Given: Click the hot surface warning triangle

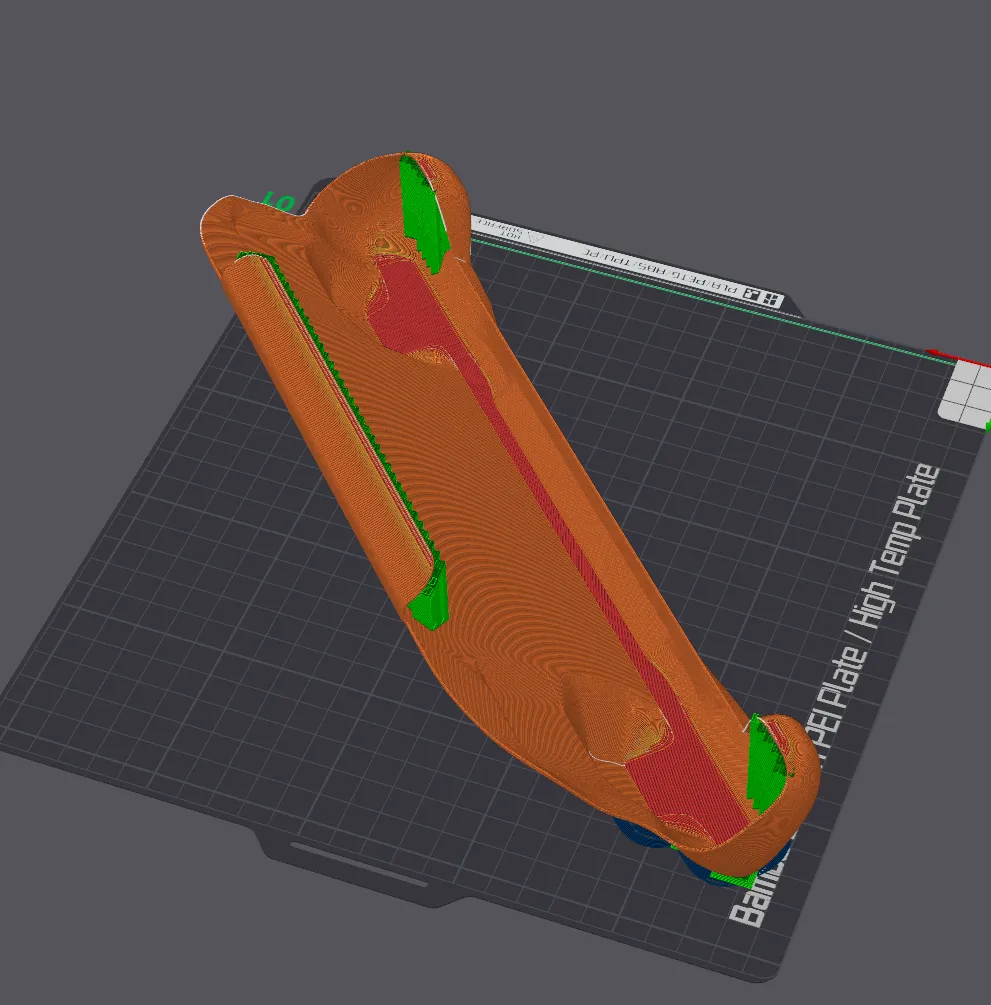Looking at the screenshot, I should (534, 237).
